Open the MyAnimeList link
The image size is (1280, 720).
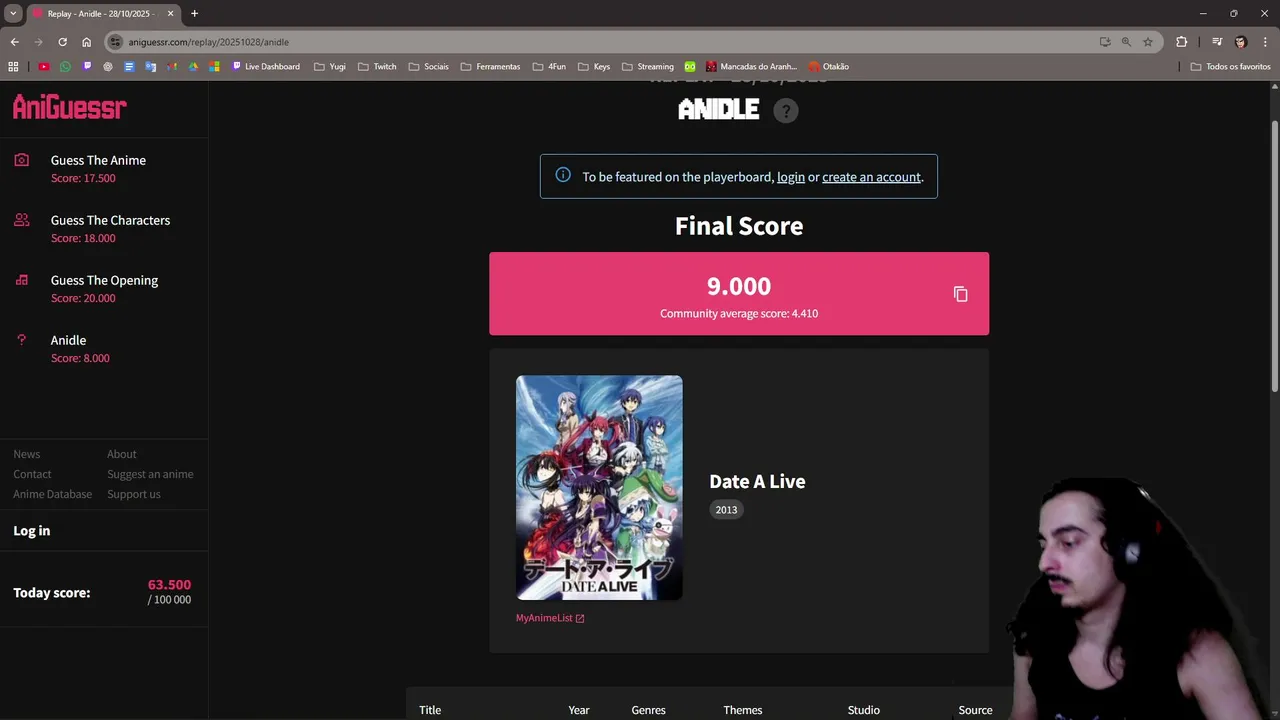click(x=550, y=618)
